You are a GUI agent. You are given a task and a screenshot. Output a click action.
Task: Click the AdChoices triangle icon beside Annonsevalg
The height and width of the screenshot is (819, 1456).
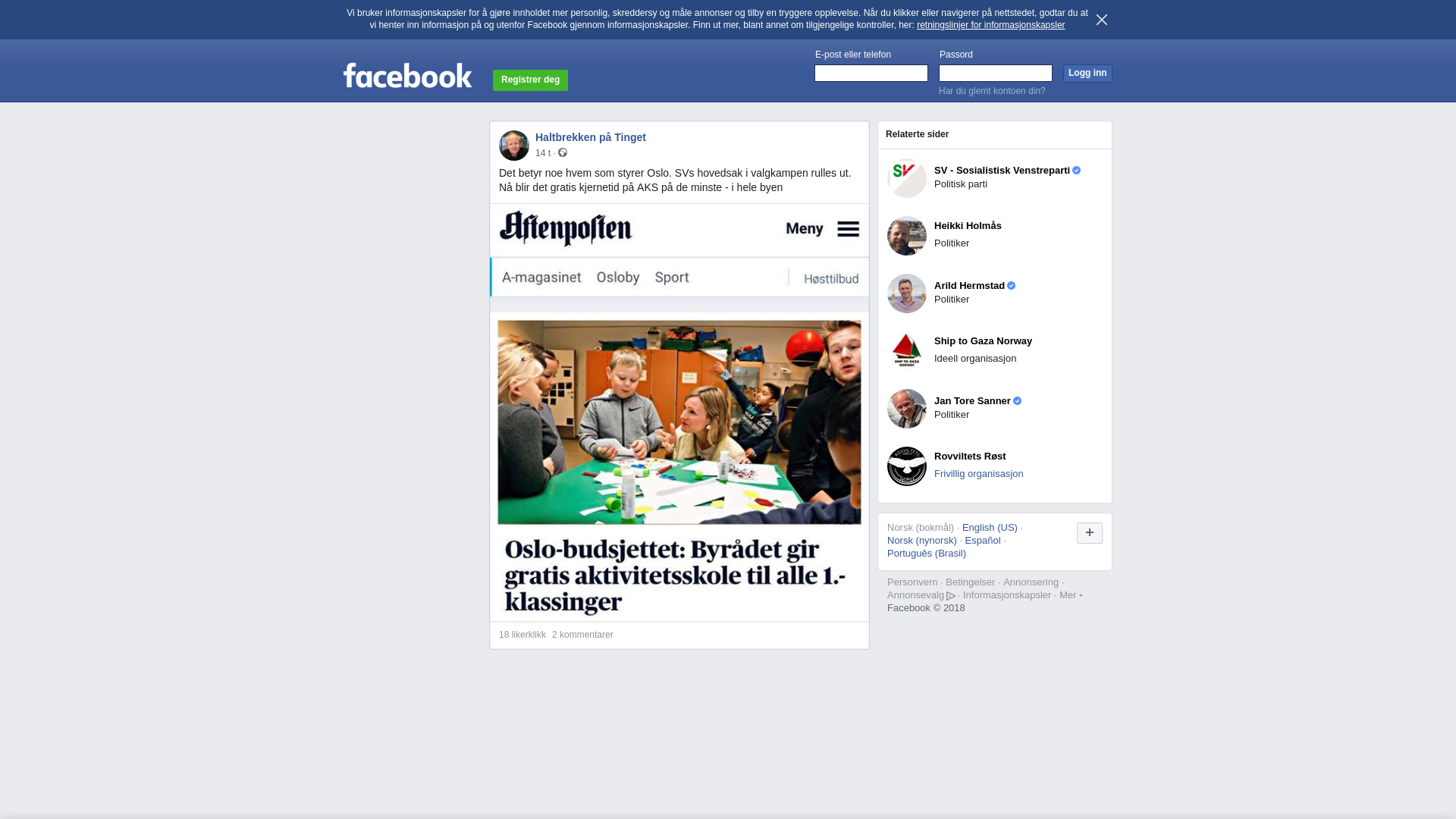[x=951, y=596]
